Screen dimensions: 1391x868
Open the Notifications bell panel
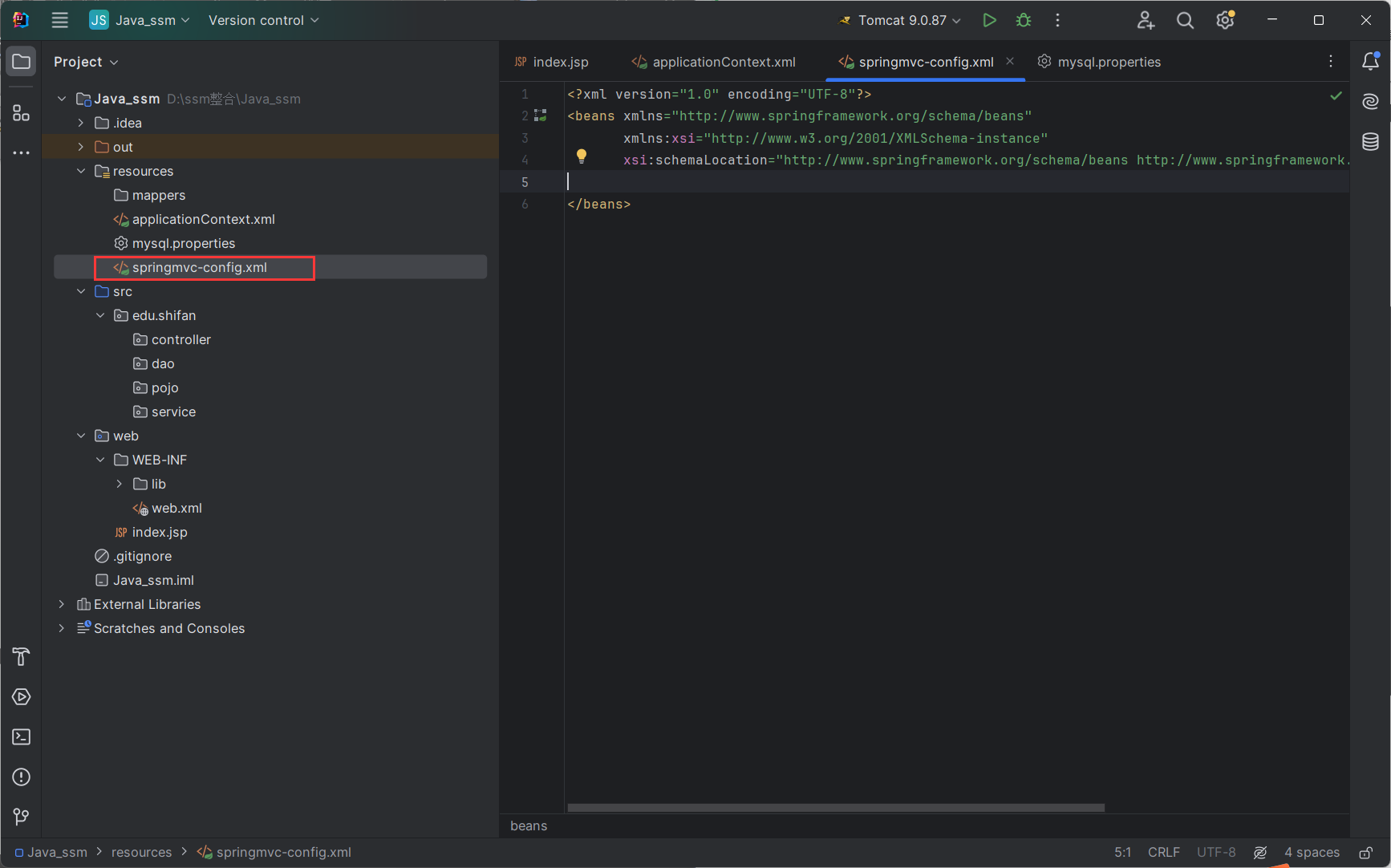coord(1370,62)
